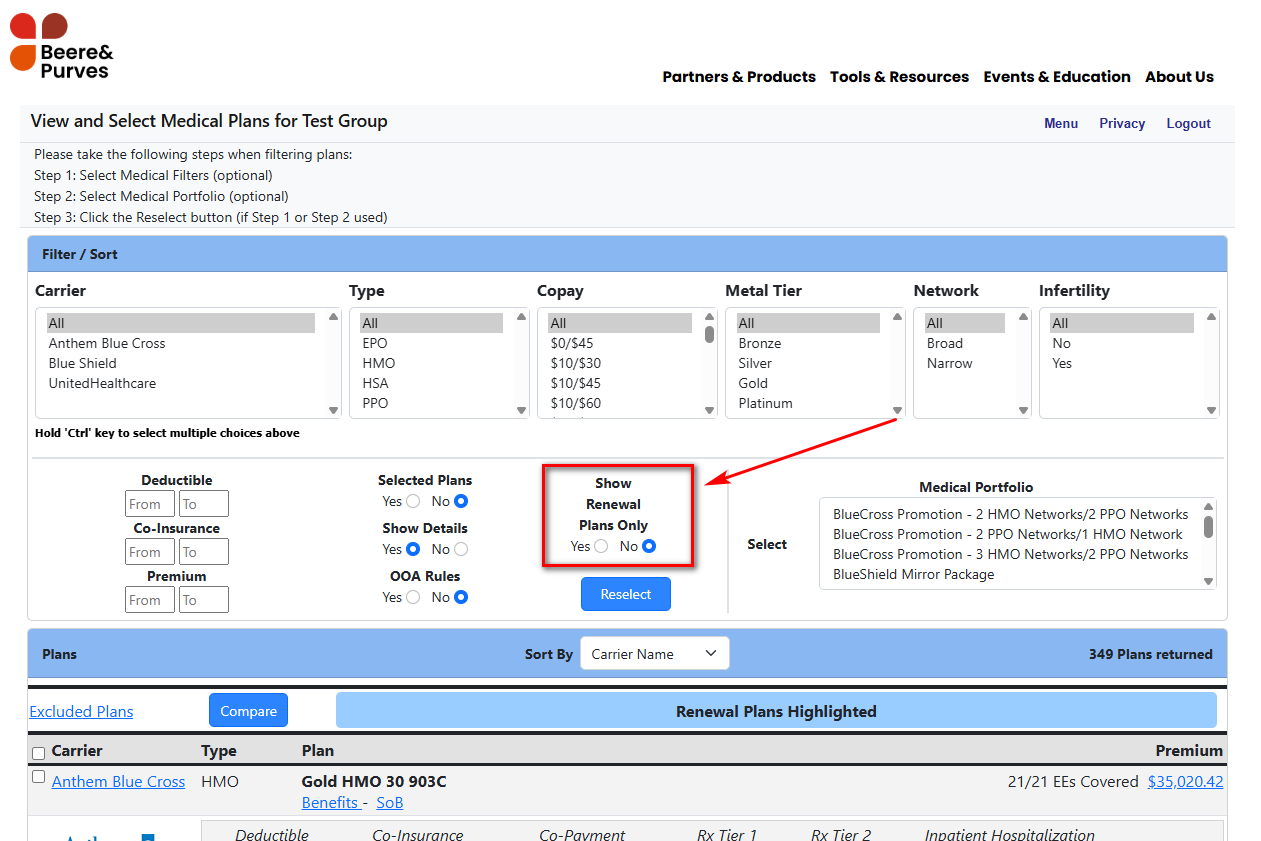This screenshot has width=1261, height=841.
Task: Open the Sort By Carrier Name dropdown
Action: pos(654,654)
